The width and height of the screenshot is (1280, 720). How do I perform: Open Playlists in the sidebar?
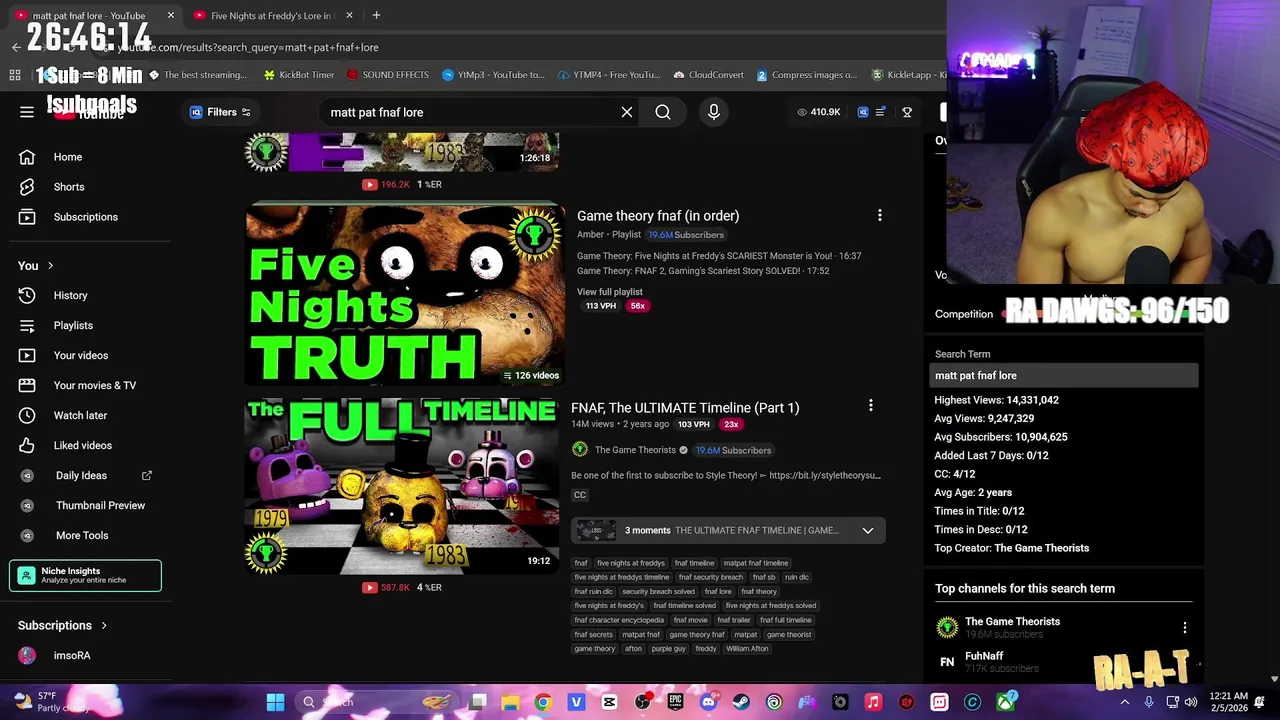click(73, 326)
